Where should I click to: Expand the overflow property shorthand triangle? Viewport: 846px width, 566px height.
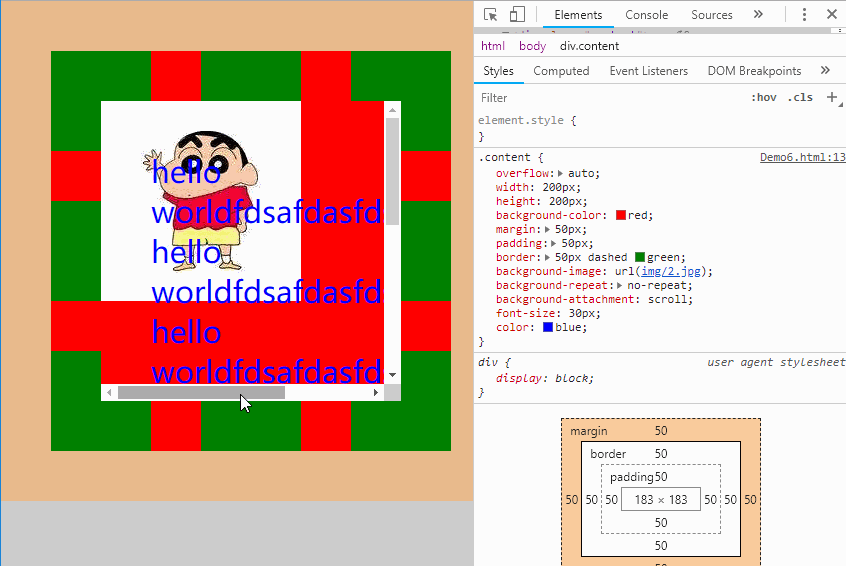pyautogui.click(x=560, y=173)
